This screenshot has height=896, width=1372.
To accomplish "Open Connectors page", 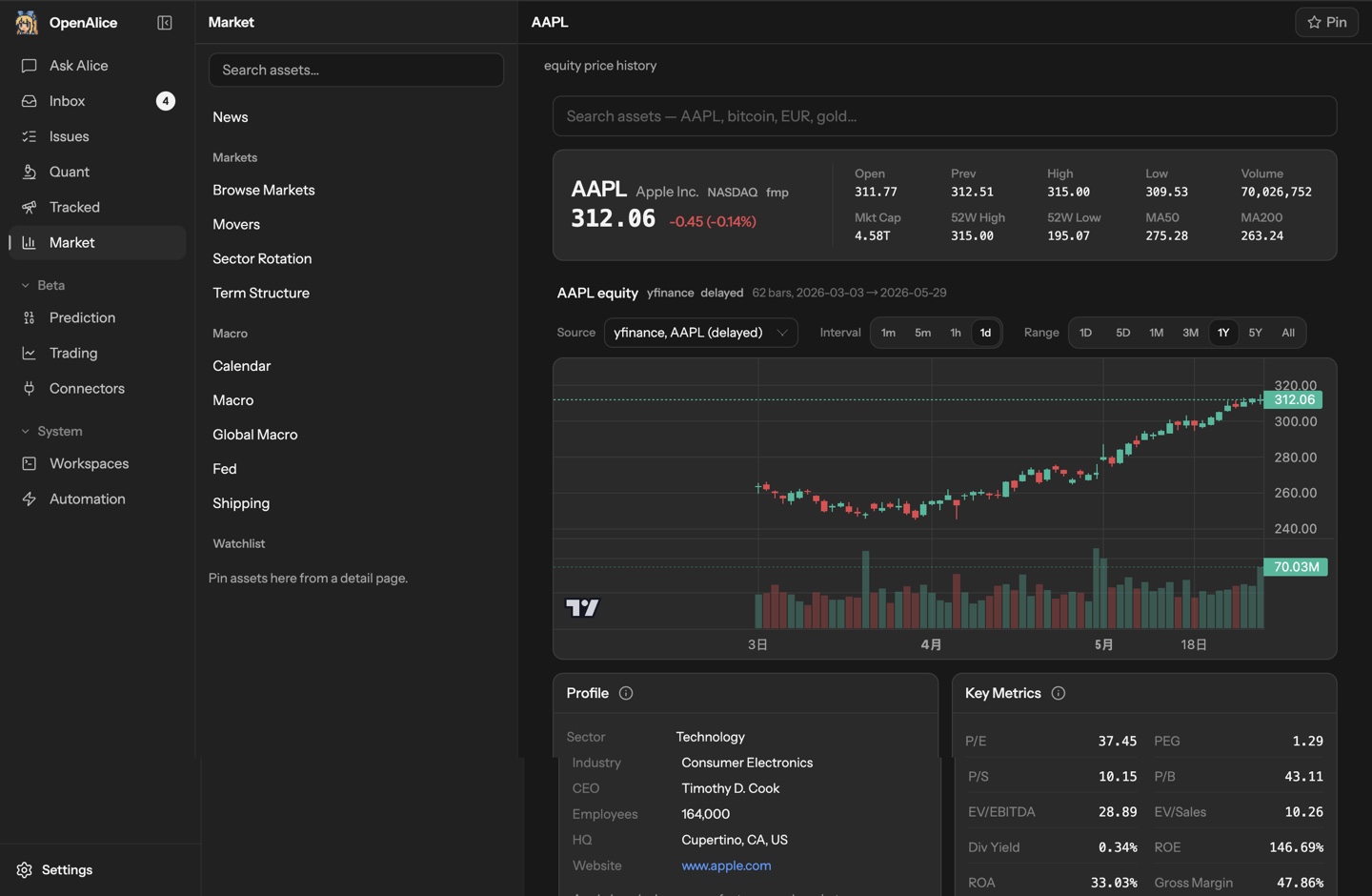I will click(x=97, y=388).
